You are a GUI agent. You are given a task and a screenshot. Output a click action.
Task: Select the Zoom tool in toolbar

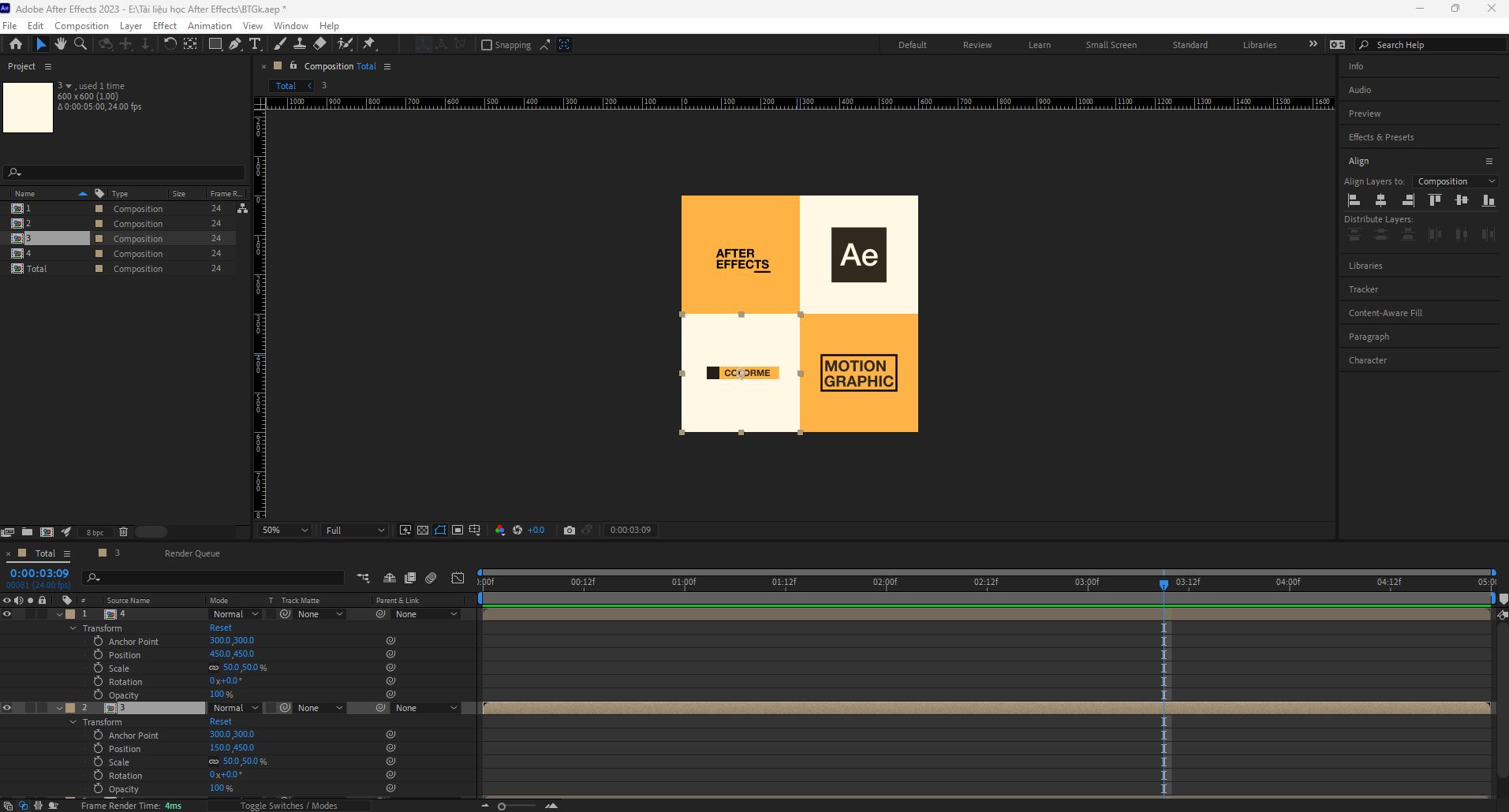click(x=80, y=44)
